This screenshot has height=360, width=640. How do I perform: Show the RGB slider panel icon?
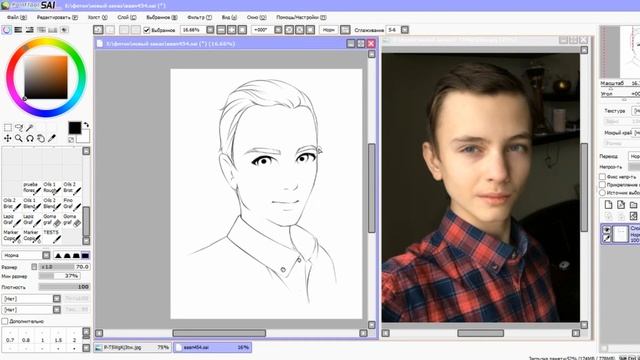[18, 30]
